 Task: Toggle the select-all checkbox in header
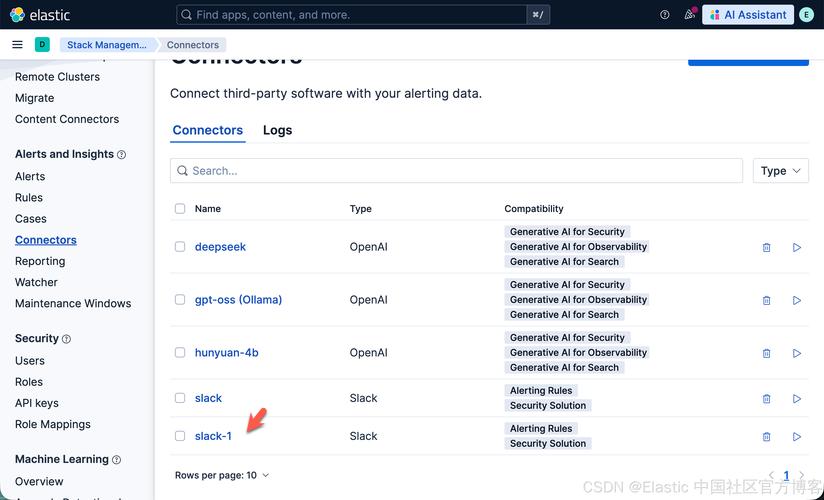point(180,209)
